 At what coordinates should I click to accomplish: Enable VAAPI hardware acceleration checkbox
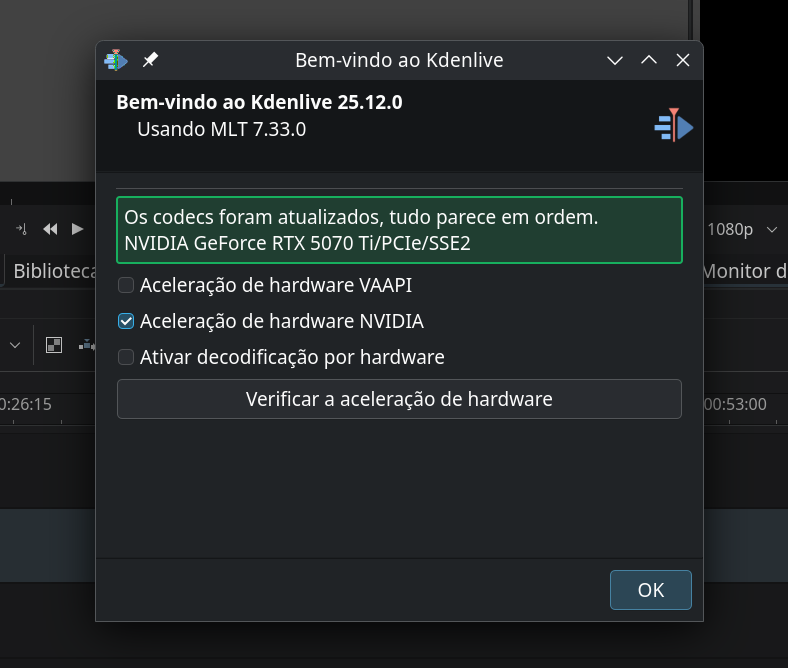[x=126, y=285]
